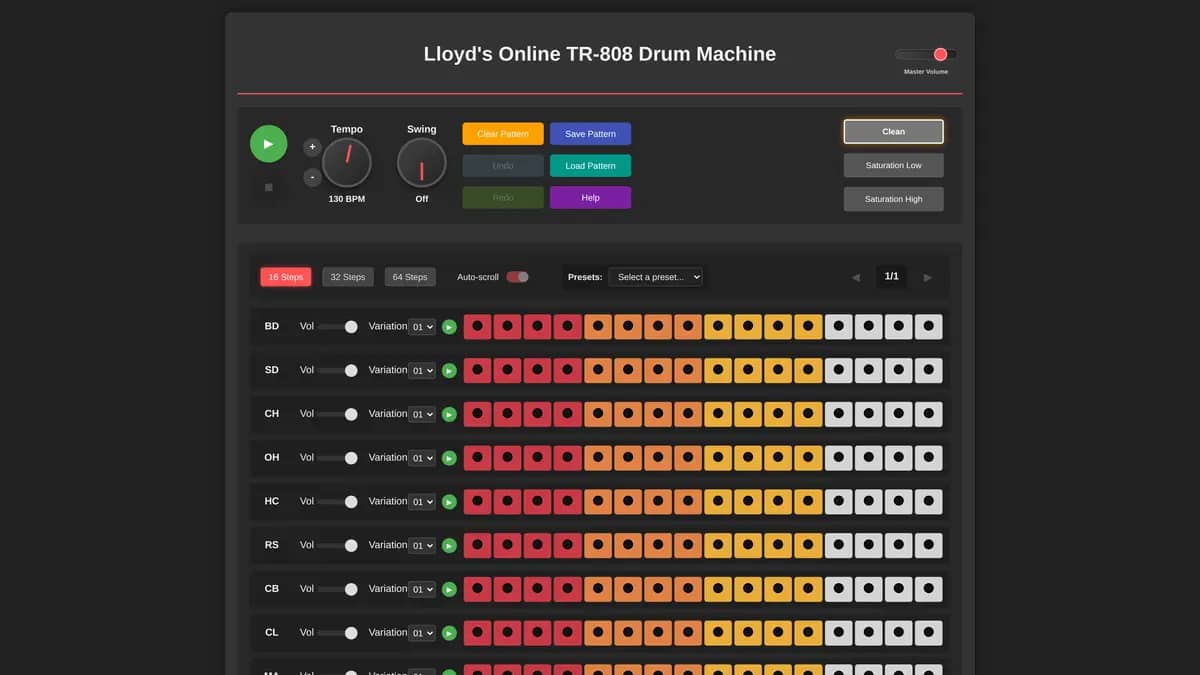Adjust the BD volume slider
The image size is (1200, 675).
pos(337,327)
